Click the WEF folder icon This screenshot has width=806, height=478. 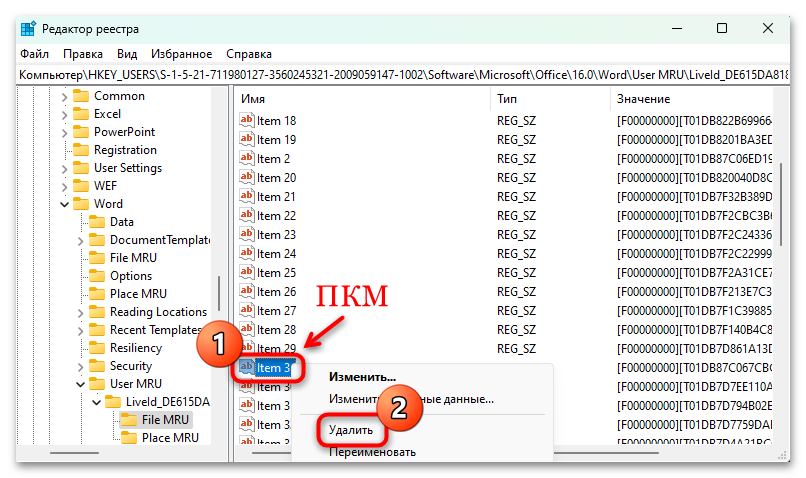click(x=81, y=186)
